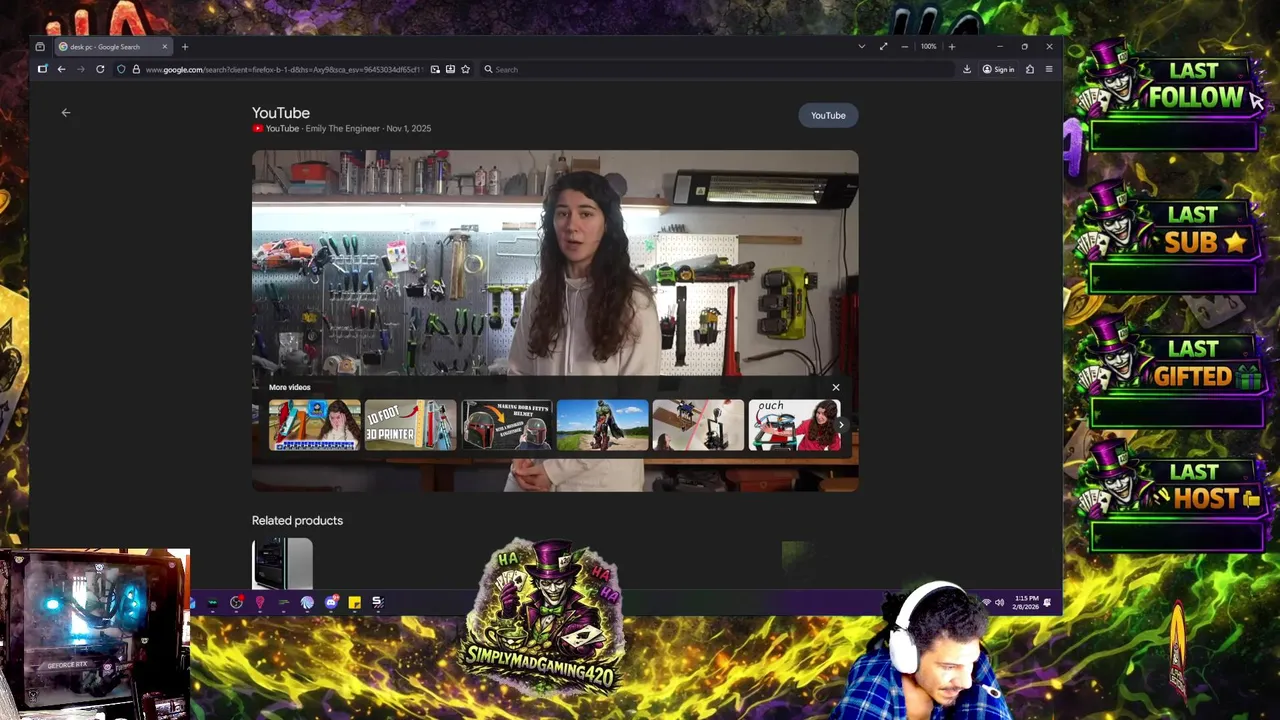Open the '10 FOOT 3D PRINTER' video thumbnail
This screenshot has height=720, width=1280.
410,425
